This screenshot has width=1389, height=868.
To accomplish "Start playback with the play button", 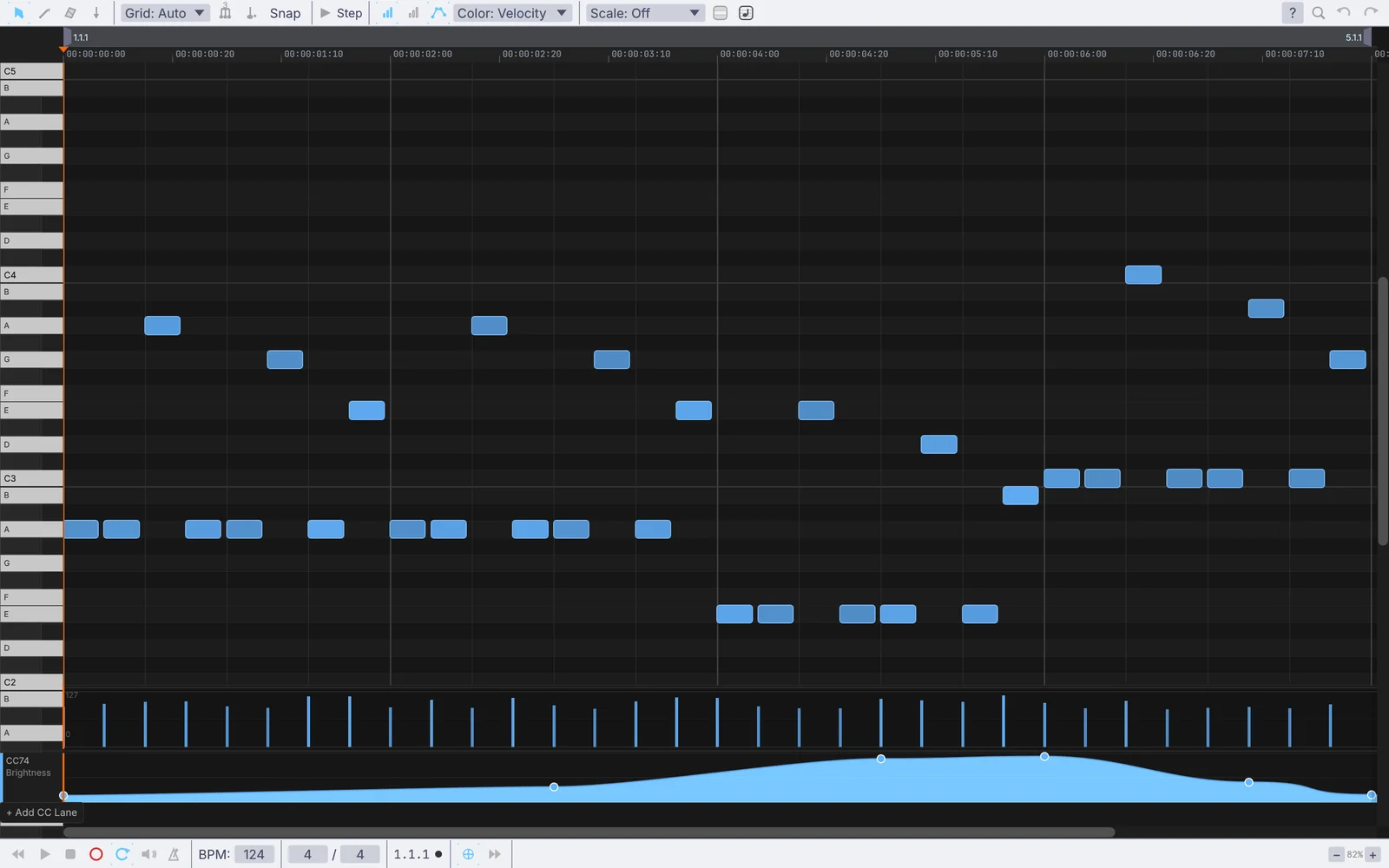I will [x=44, y=854].
